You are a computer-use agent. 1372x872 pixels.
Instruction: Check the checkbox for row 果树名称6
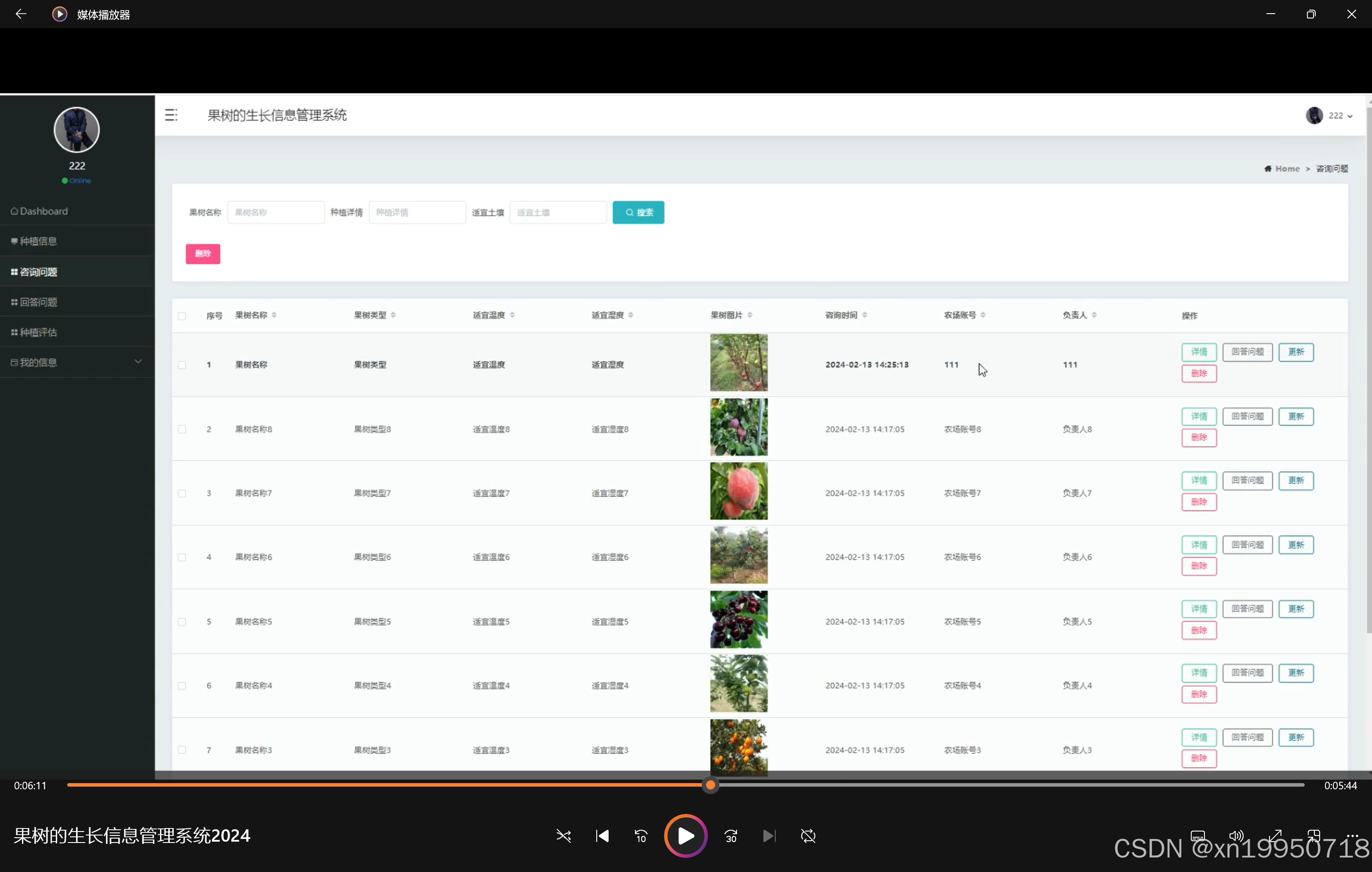point(182,557)
